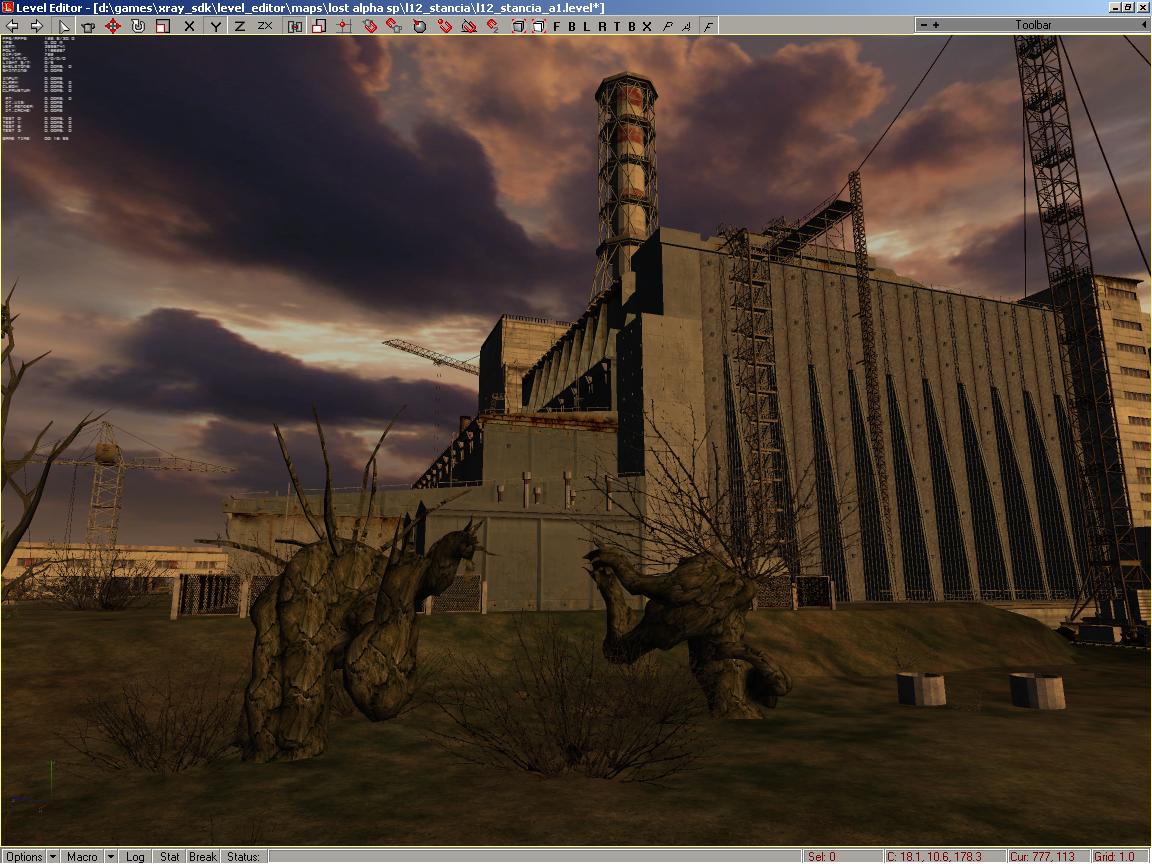Click the moving snap magnet icon

coord(394,26)
